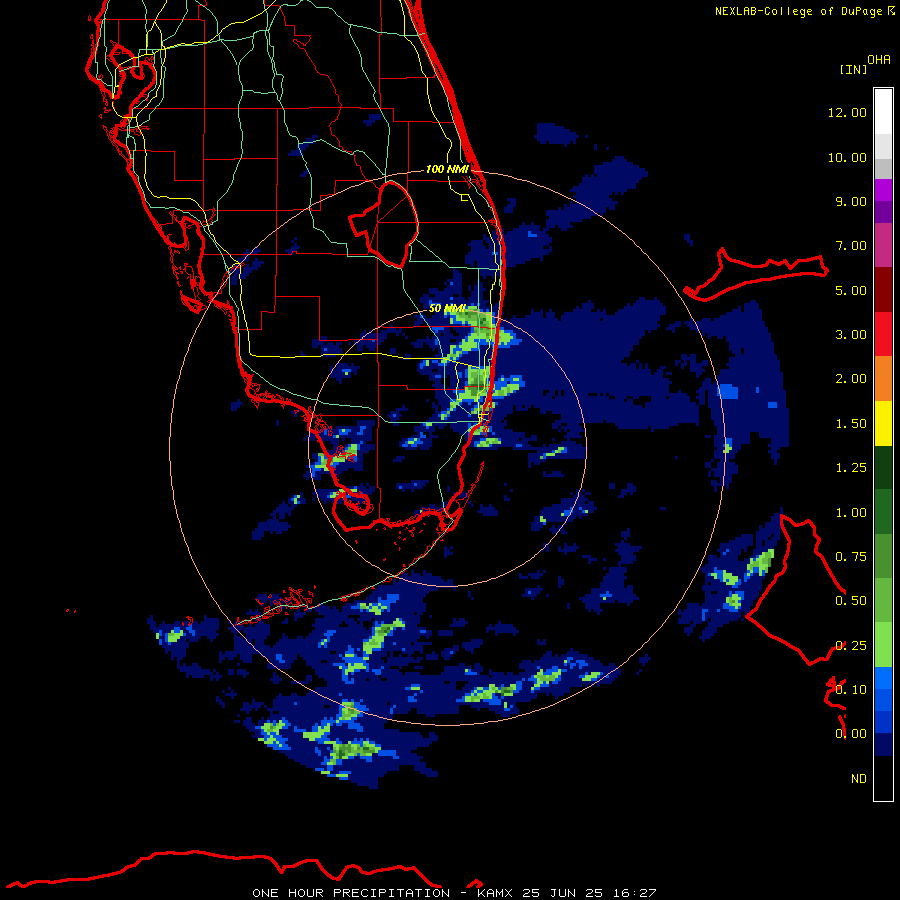This screenshot has height=900, width=900.
Task: Click the 12.00 legend value
Action: click(847, 112)
